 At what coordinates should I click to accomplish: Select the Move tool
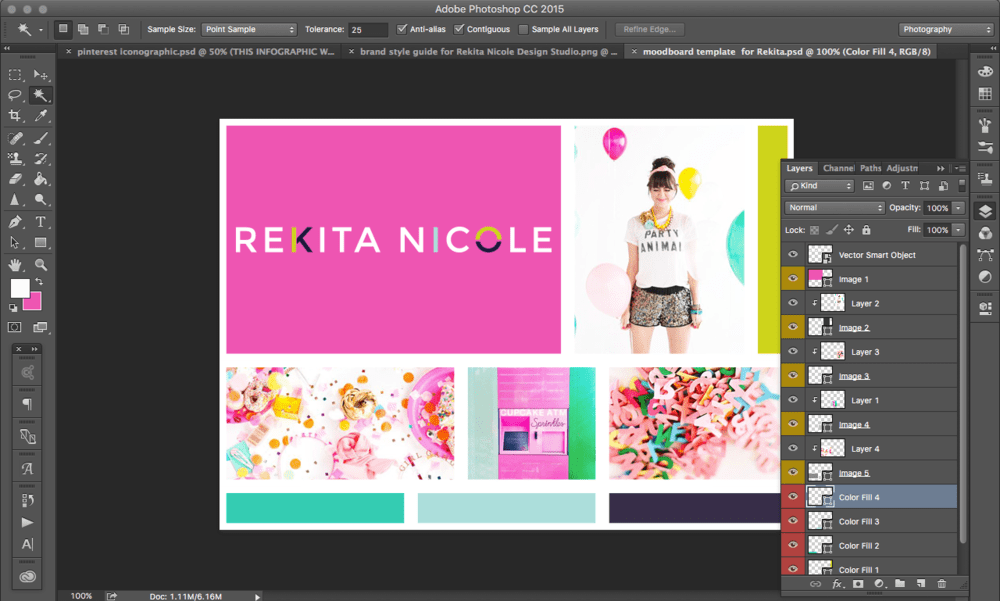point(40,75)
